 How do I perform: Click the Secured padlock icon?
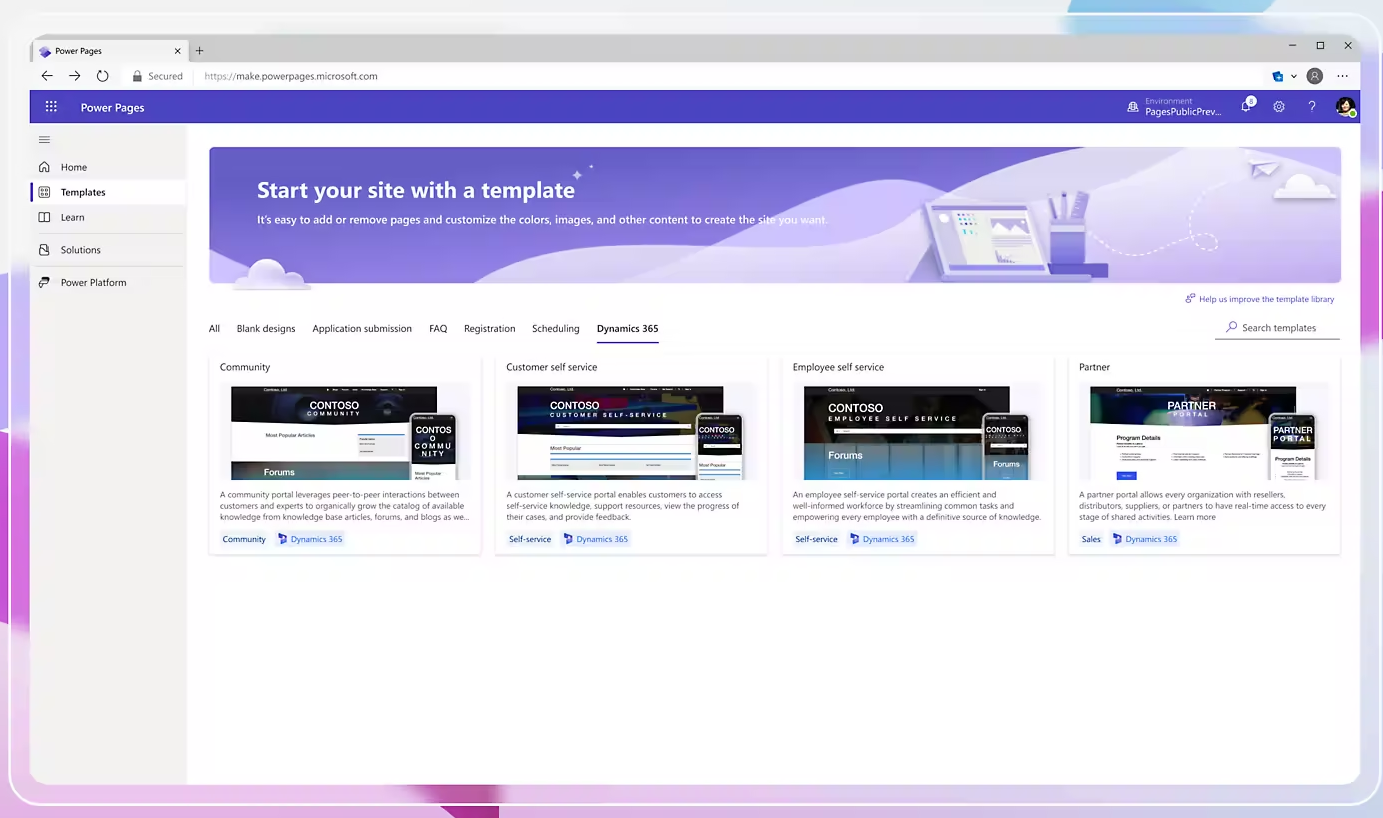(137, 76)
